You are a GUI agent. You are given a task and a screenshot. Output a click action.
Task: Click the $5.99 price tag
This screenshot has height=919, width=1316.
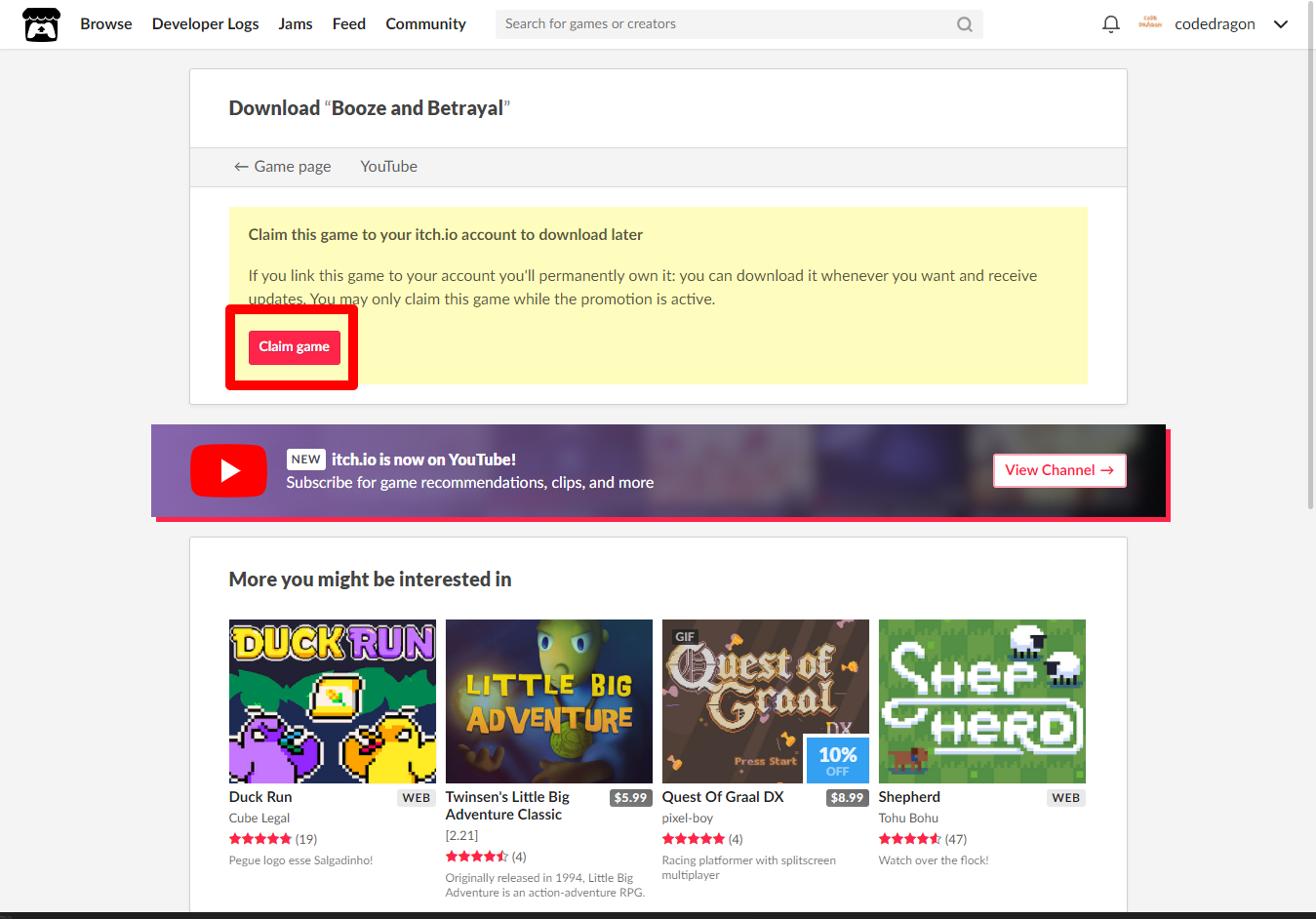pos(630,798)
